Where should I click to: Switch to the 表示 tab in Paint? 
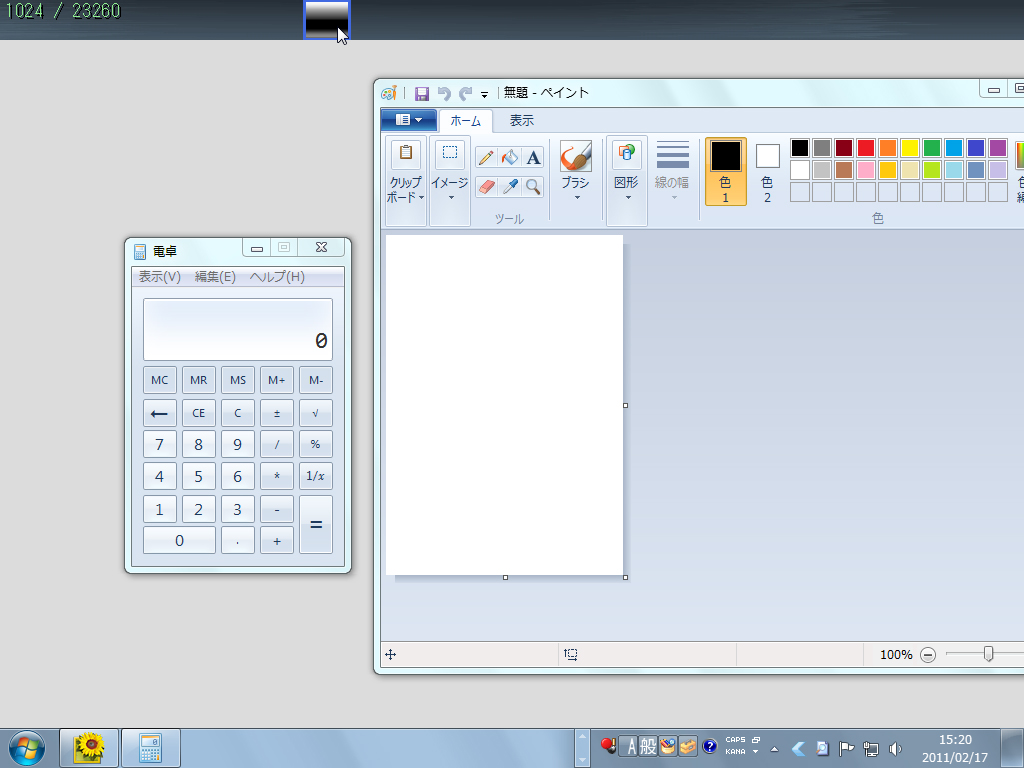point(521,120)
